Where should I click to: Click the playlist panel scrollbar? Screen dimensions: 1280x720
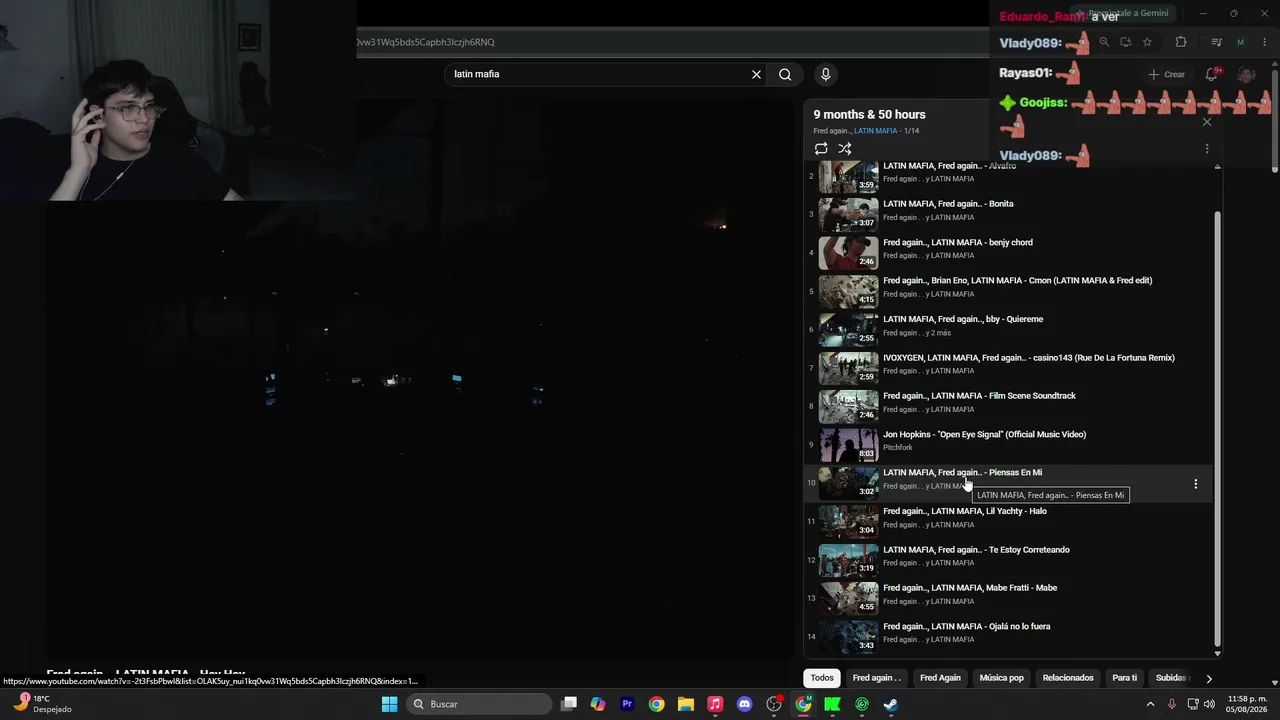coord(1217,428)
